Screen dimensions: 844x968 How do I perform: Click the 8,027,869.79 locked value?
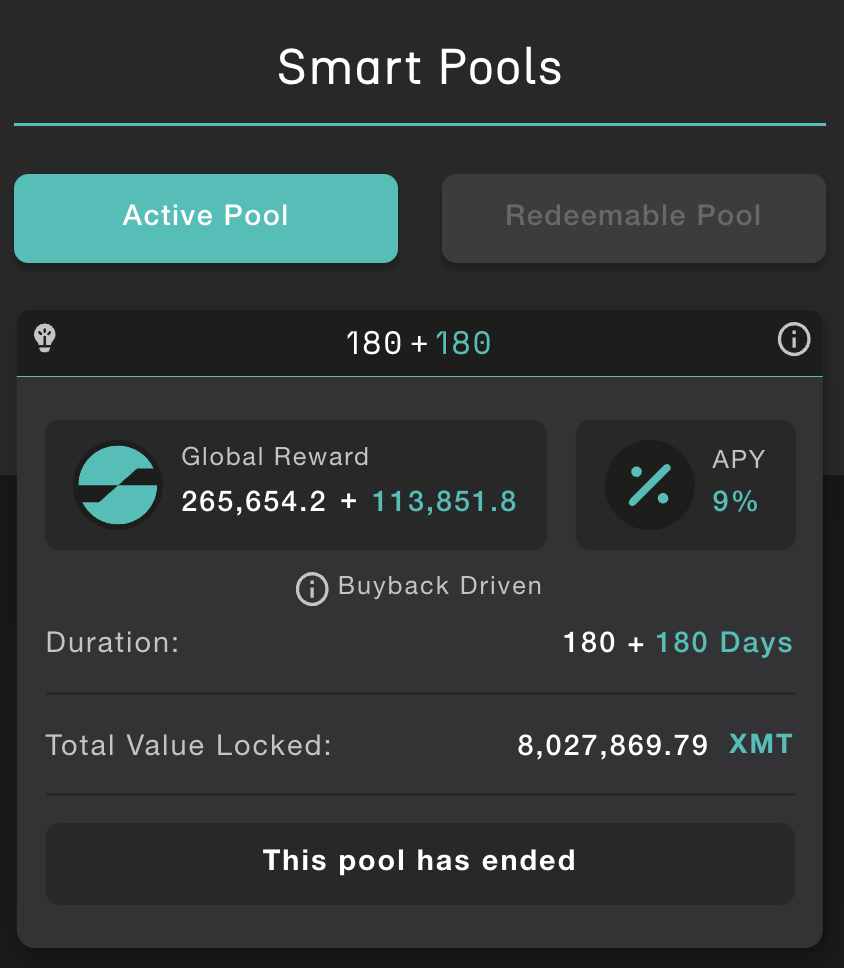coord(612,745)
